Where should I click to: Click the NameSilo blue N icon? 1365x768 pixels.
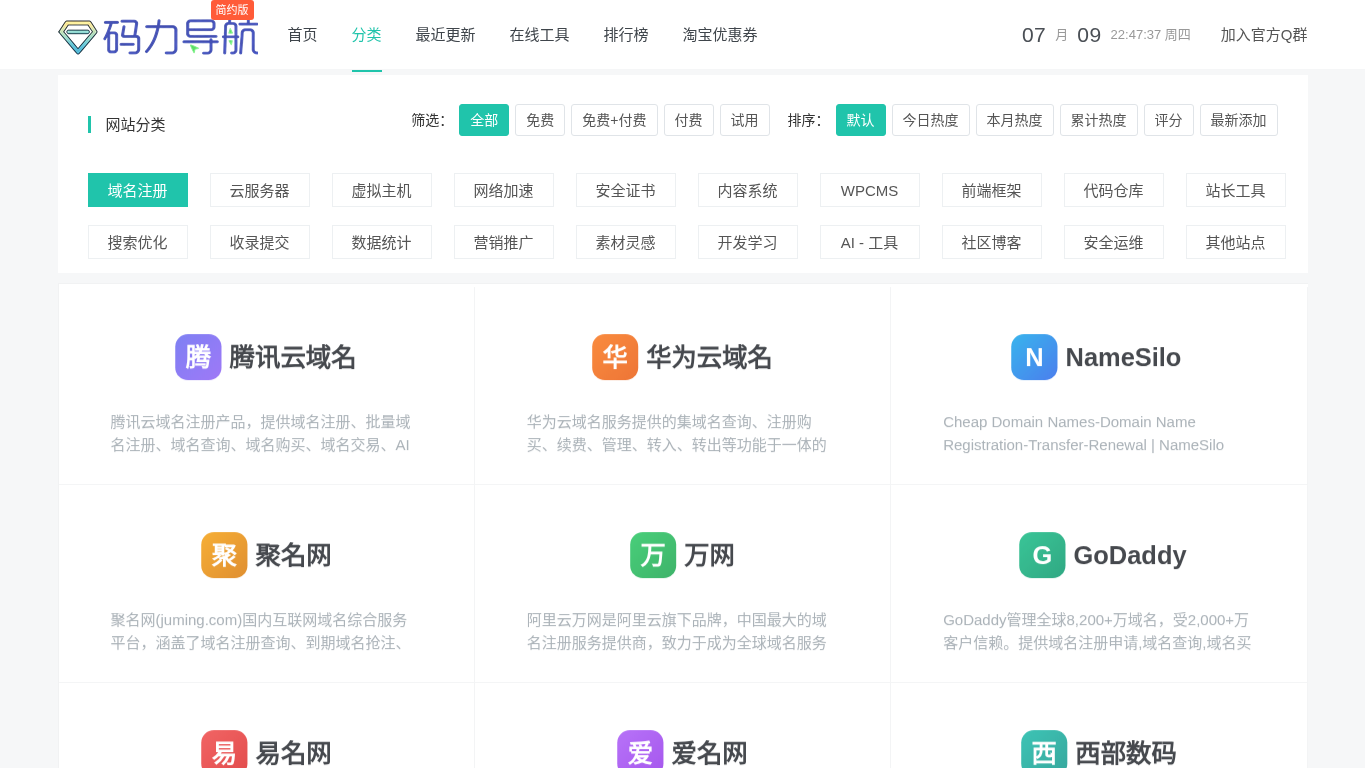(1034, 357)
